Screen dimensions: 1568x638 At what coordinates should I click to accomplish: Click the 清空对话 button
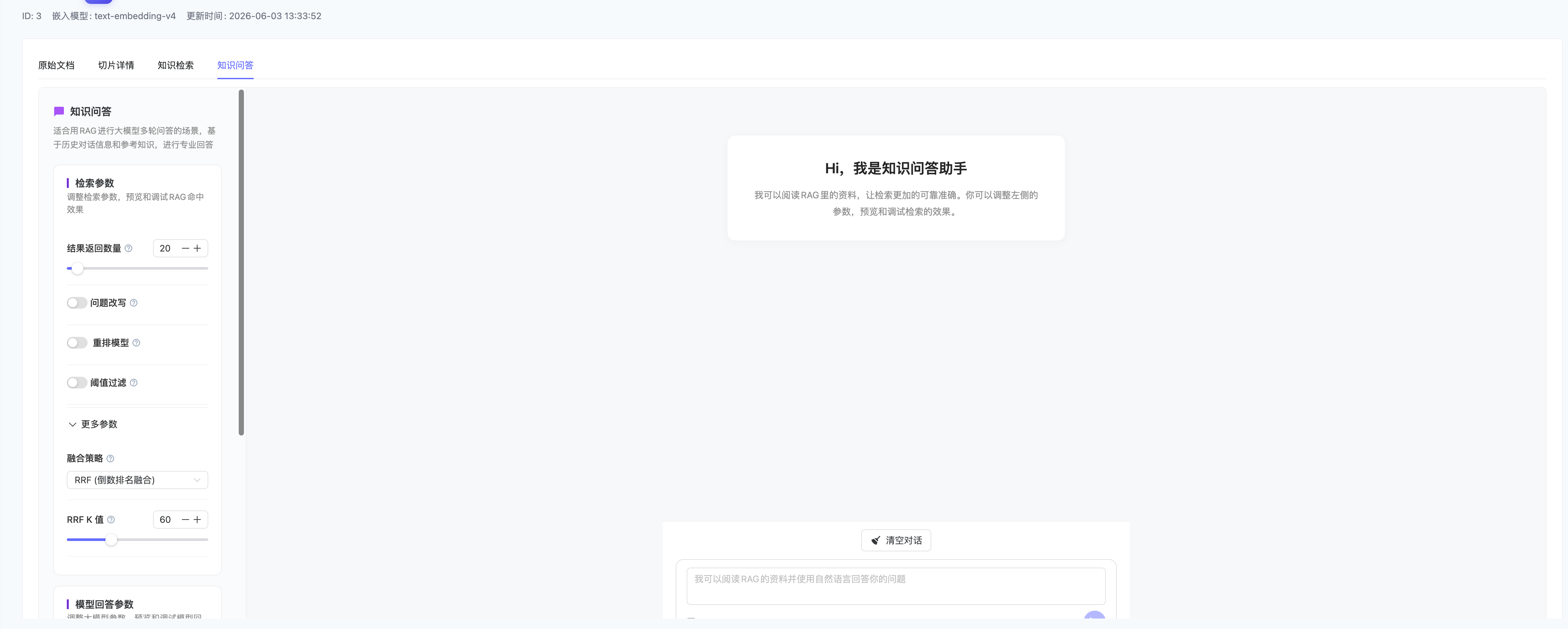pos(896,541)
